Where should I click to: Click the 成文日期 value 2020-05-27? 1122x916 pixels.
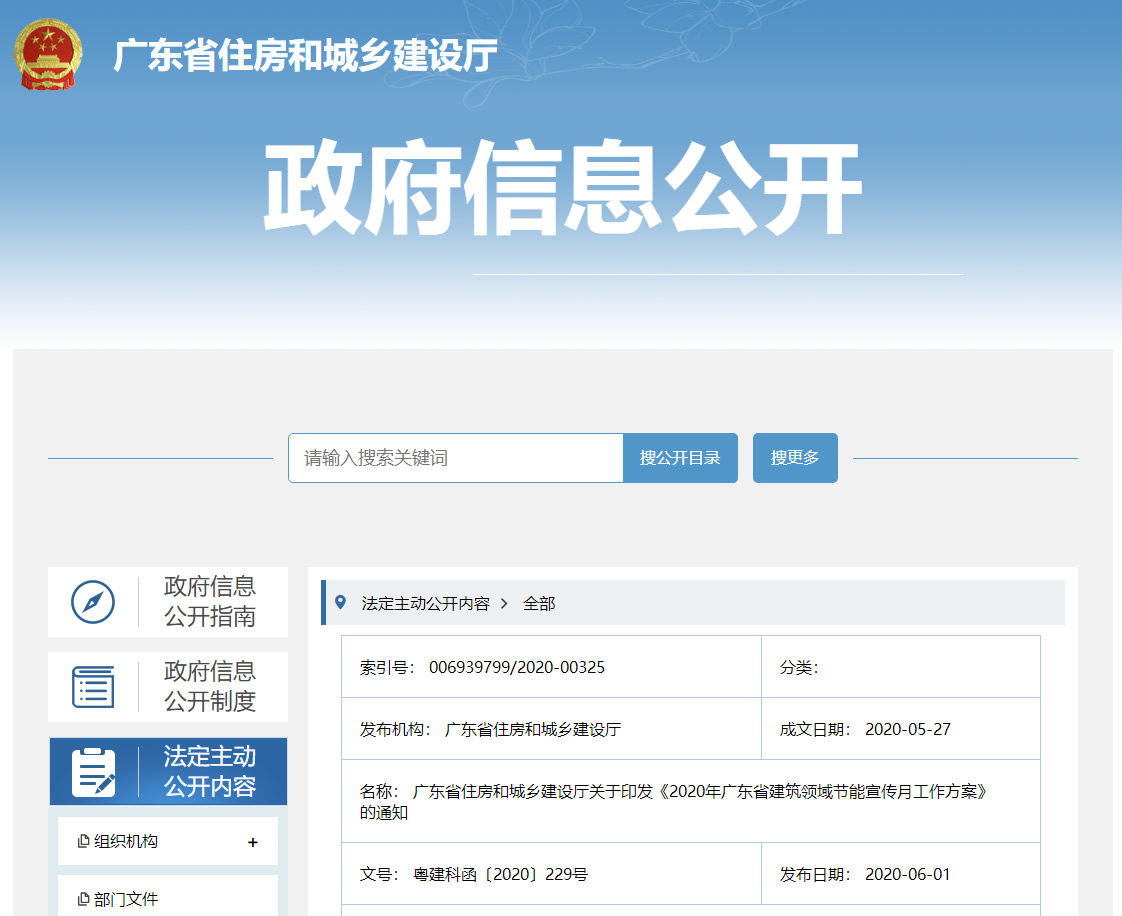click(908, 729)
